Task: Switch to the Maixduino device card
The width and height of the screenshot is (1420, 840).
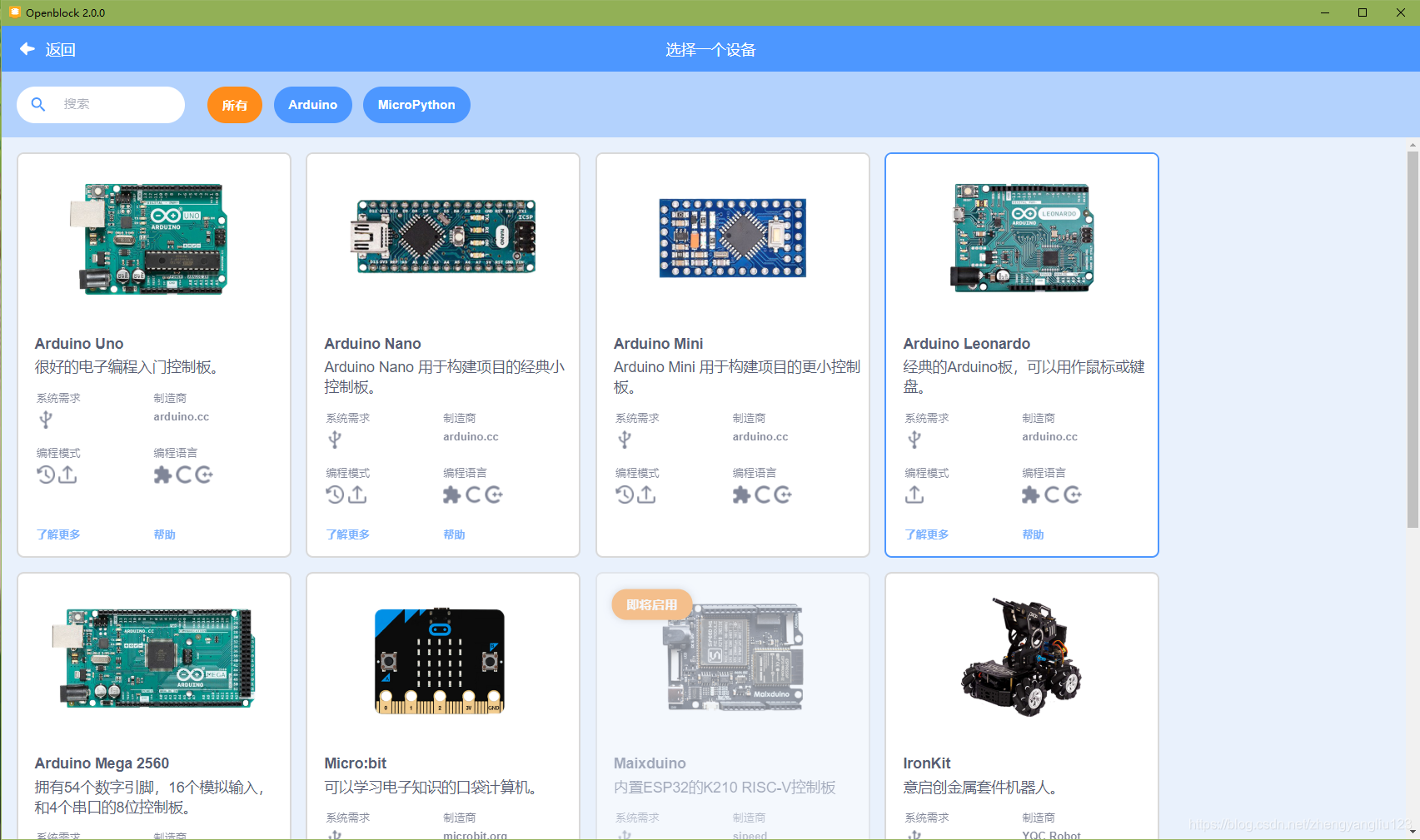Action: 733,658
